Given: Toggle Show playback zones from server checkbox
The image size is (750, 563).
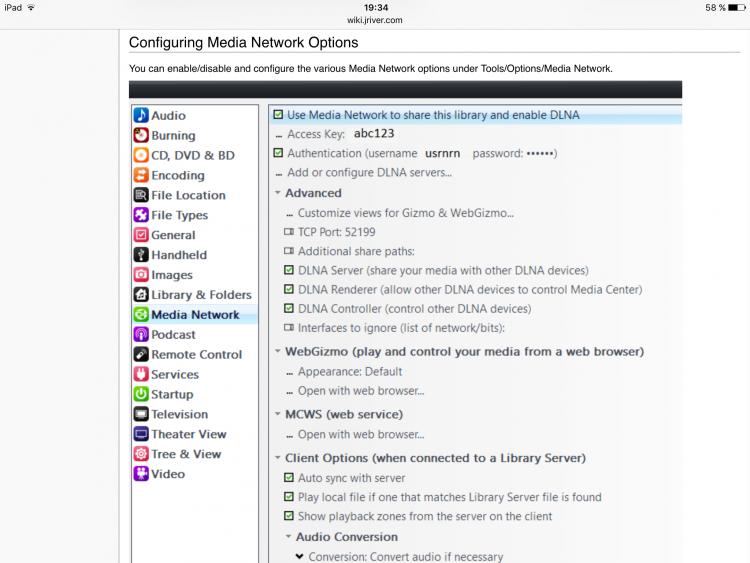Looking at the screenshot, I should click(288, 516).
